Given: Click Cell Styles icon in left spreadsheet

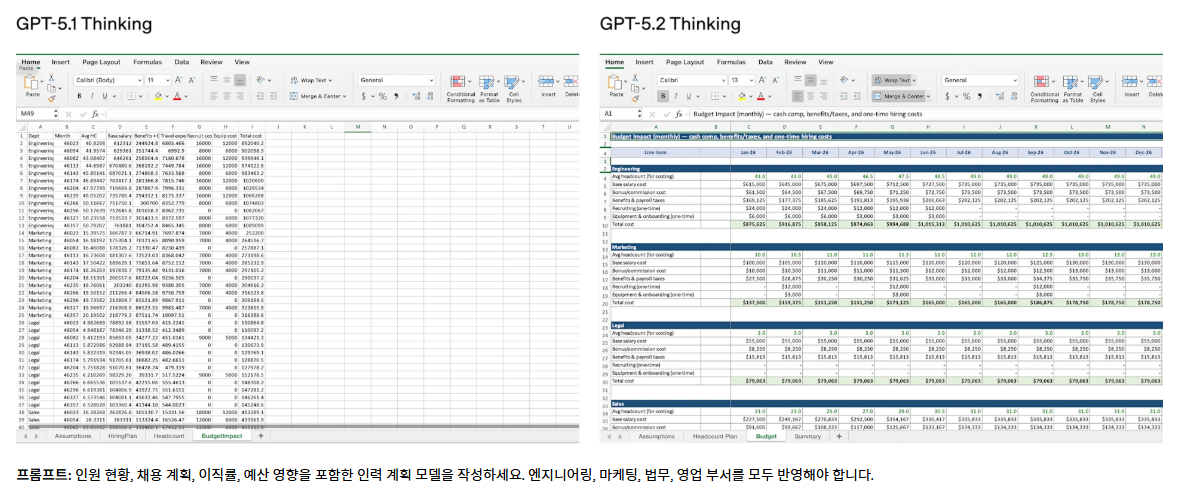Looking at the screenshot, I should 513,82.
